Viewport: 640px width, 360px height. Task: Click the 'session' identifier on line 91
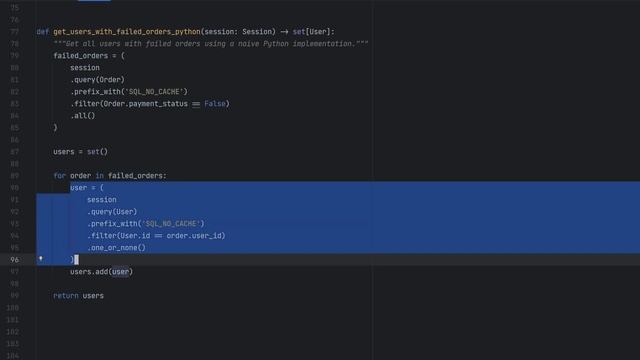click(x=102, y=200)
